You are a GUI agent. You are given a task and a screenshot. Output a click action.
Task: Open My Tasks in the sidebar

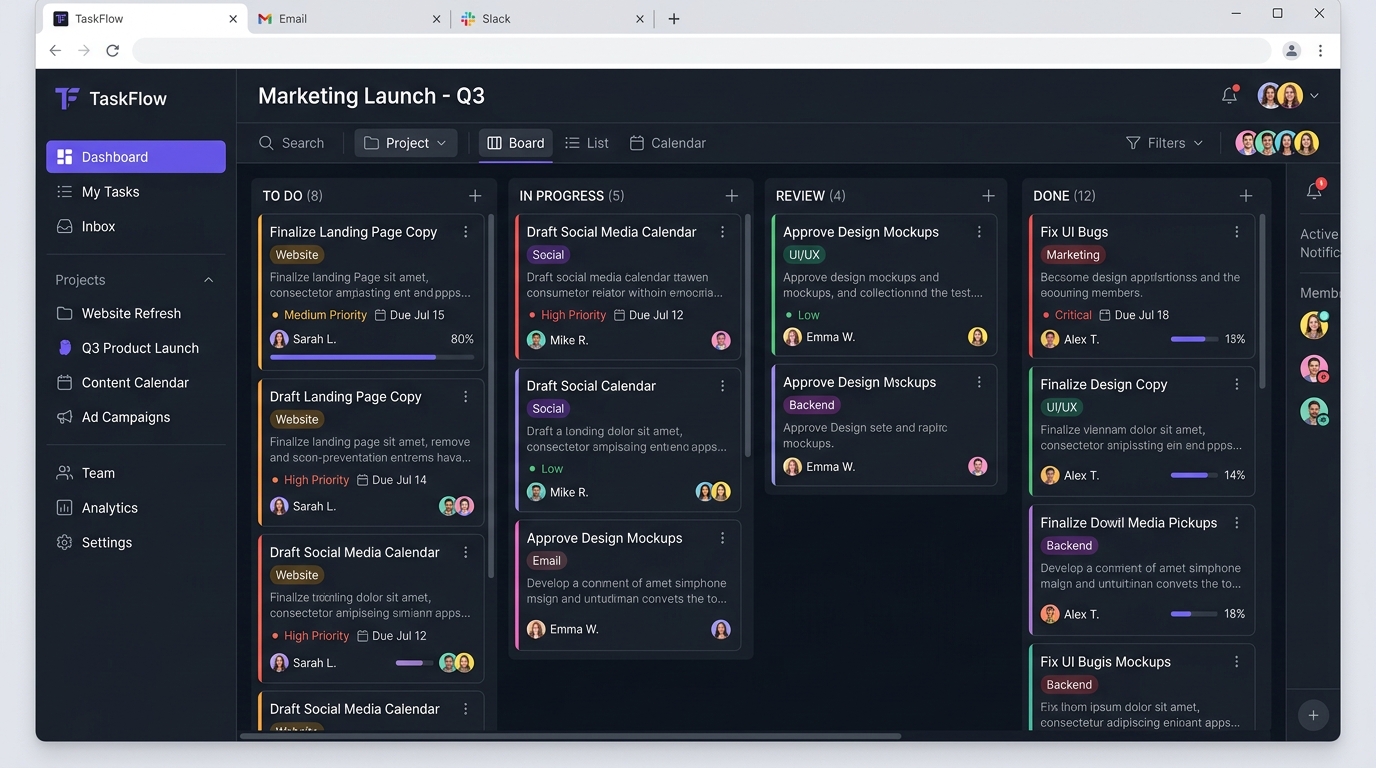tap(136, 192)
